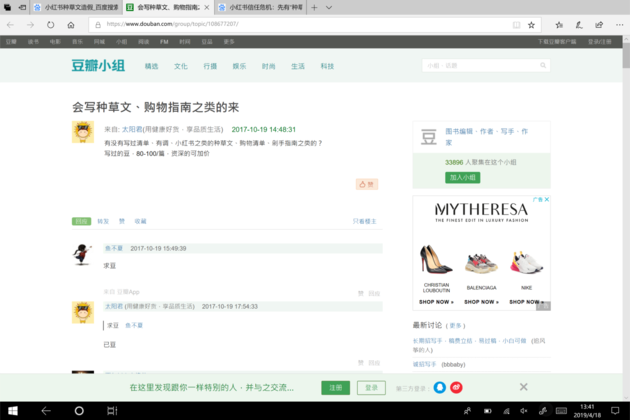Open 鱼不夏 commenter profile link

click(x=114, y=248)
